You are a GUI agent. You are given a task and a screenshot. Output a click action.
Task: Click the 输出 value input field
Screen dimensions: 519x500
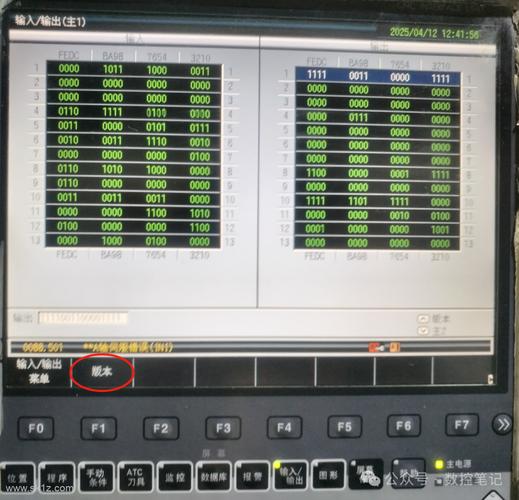pyautogui.click(x=83, y=318)
